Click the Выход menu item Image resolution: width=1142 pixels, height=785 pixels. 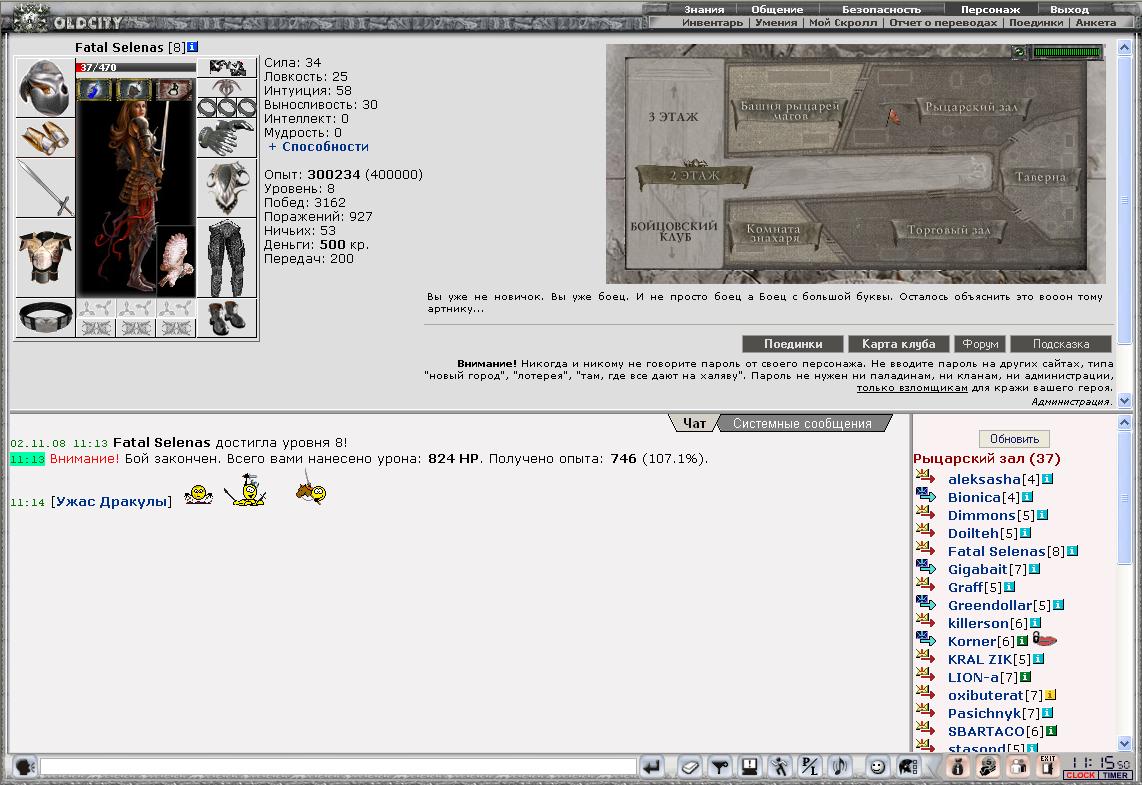pos(1069,9)
